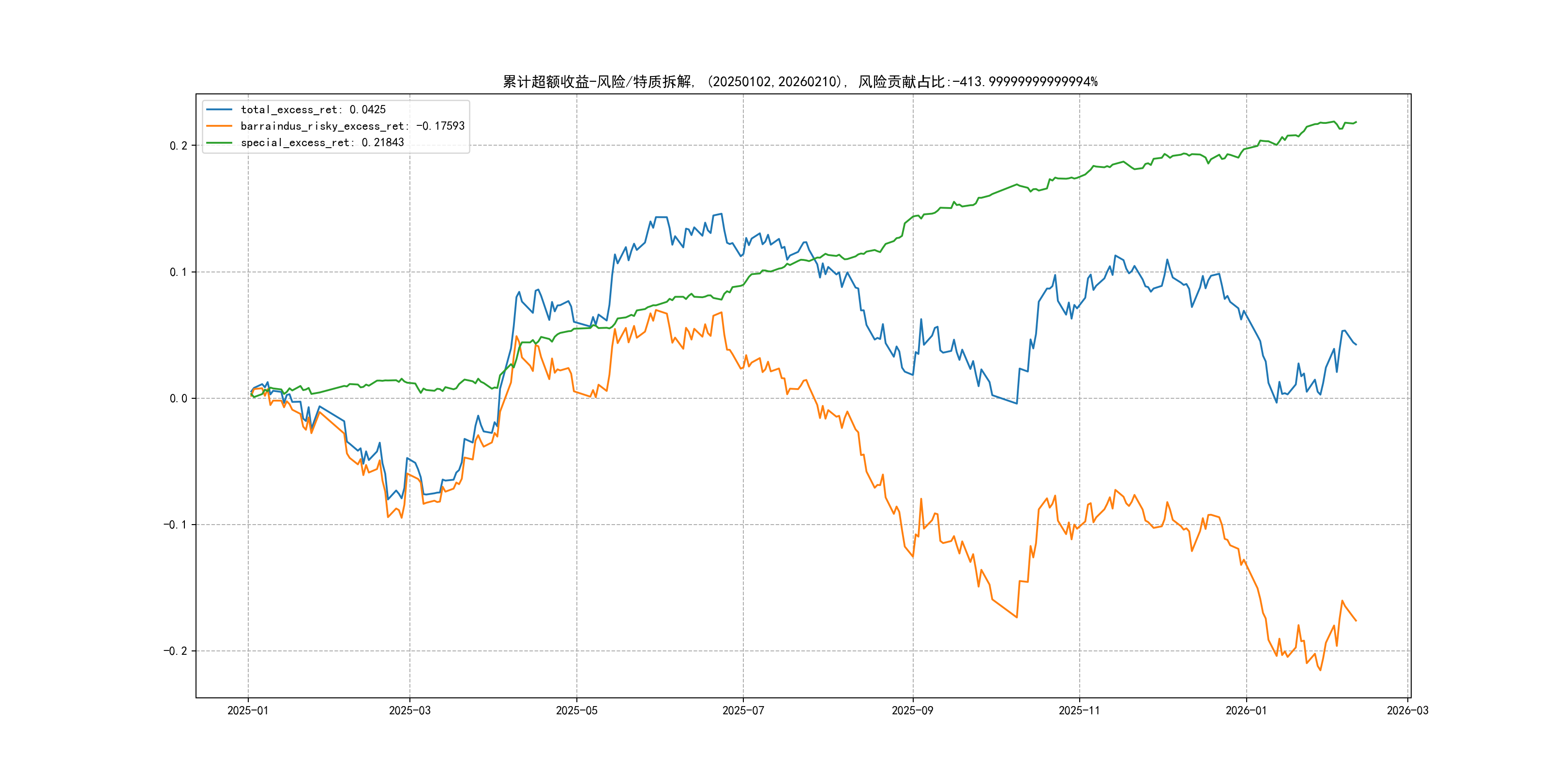
Task: Click the orange barraindus_risky_excess_ret legend line
Action: coord(219,126)
